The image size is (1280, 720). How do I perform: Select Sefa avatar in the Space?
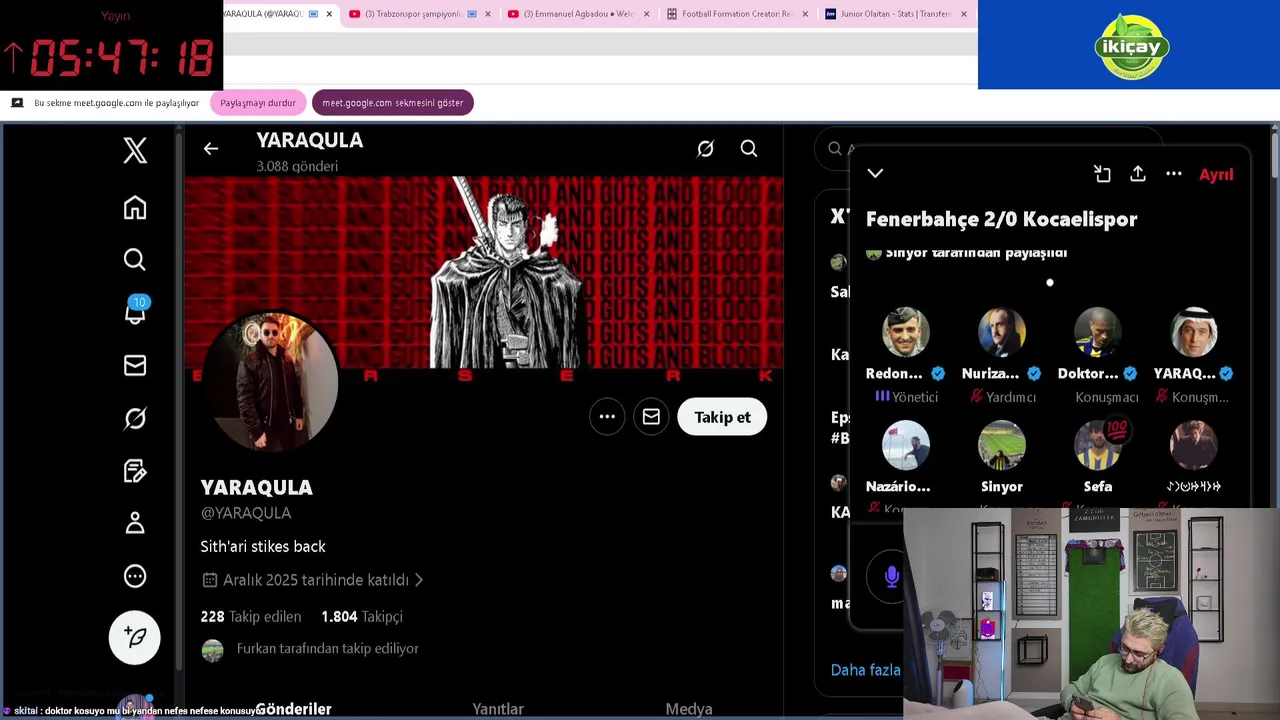pos(1098,445)
